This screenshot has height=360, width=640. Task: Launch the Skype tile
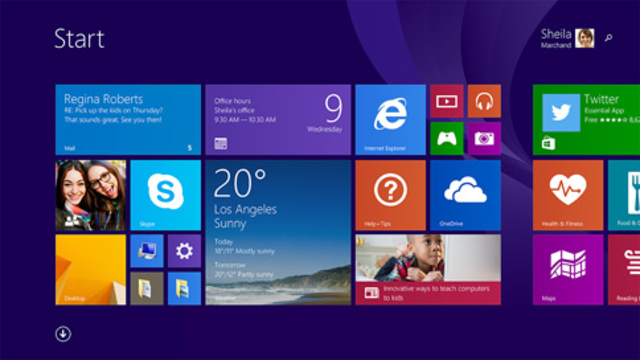tap(166, 195)
